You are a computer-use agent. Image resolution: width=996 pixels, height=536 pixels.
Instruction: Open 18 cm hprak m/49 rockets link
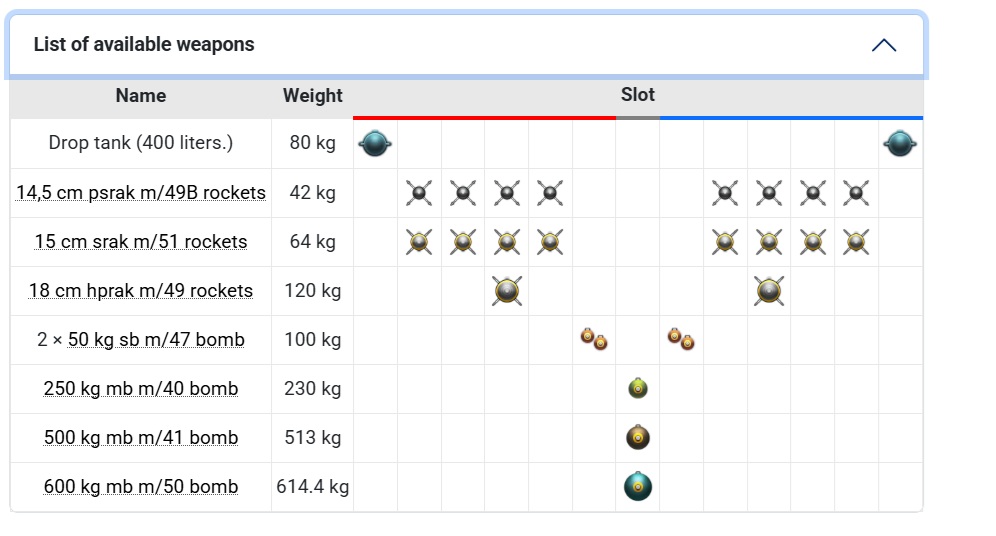141,291
